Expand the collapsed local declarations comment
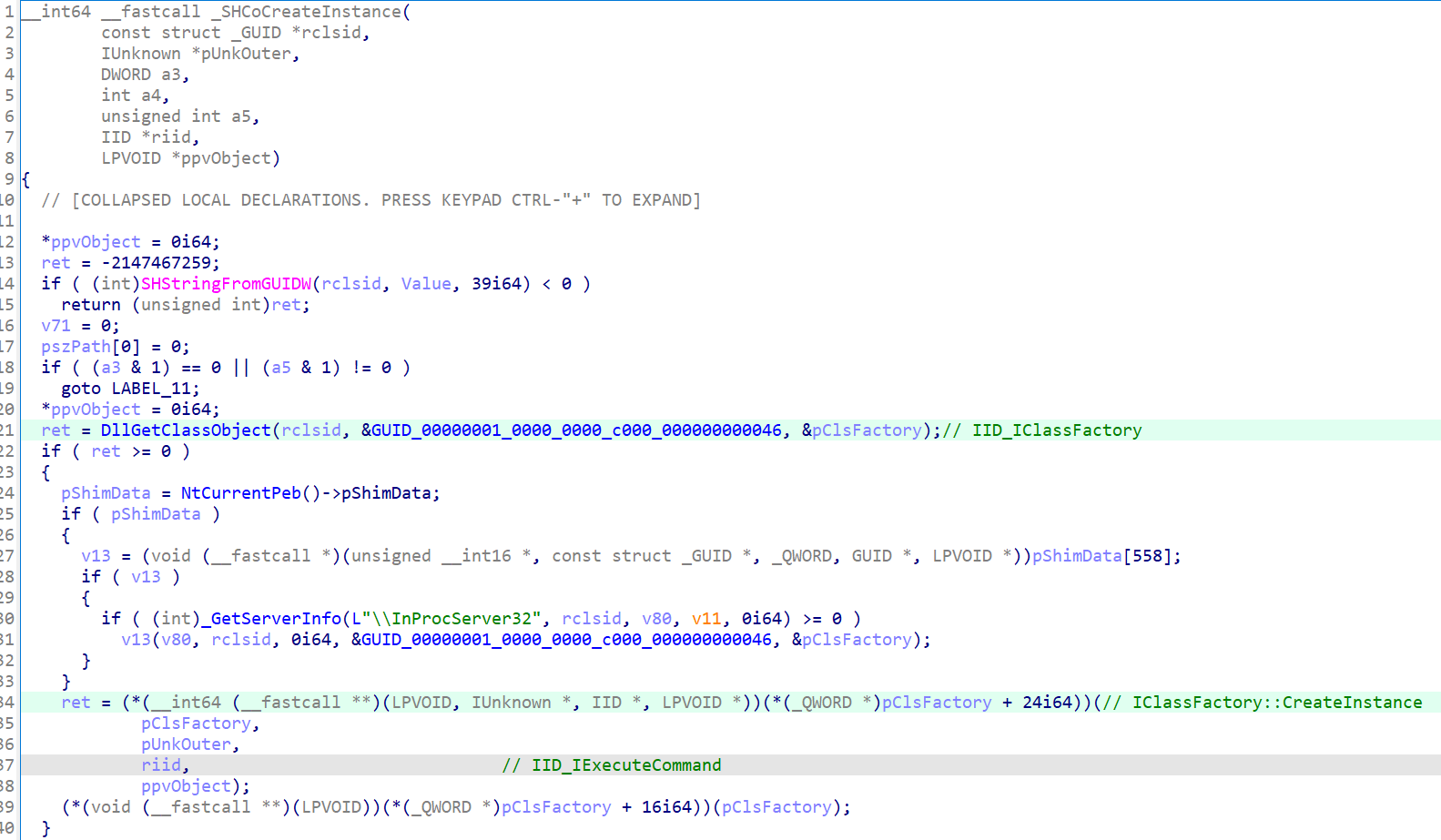Image resolution: width=1441 pixels, height=840 pixels. pos(370,200)
